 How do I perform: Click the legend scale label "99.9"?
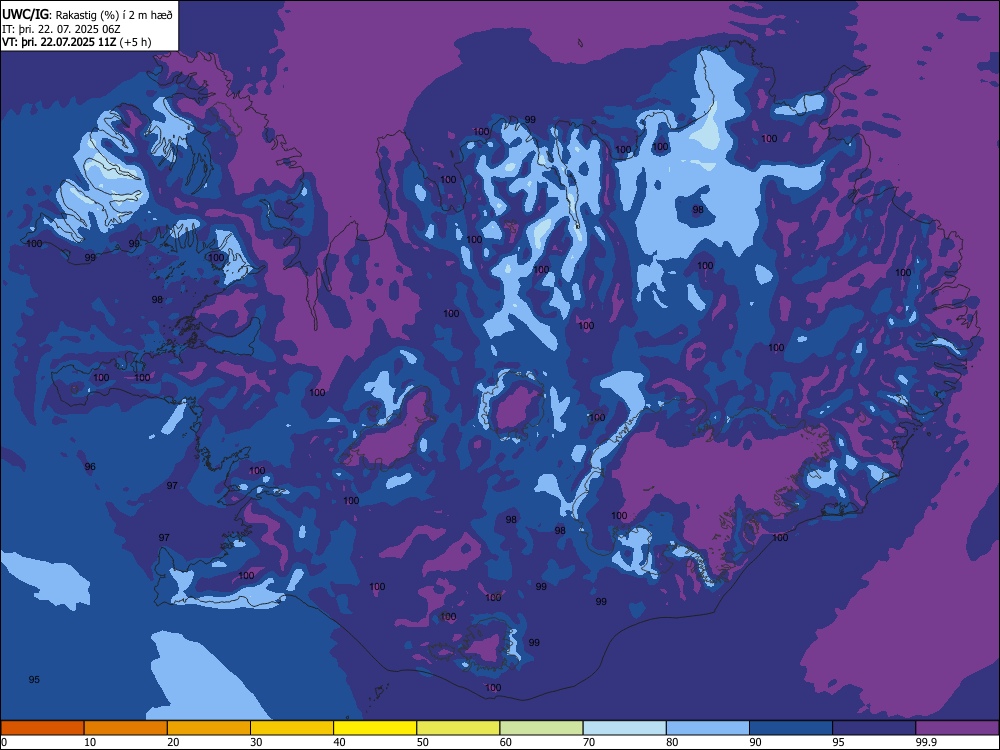click(x=926, y=742)
